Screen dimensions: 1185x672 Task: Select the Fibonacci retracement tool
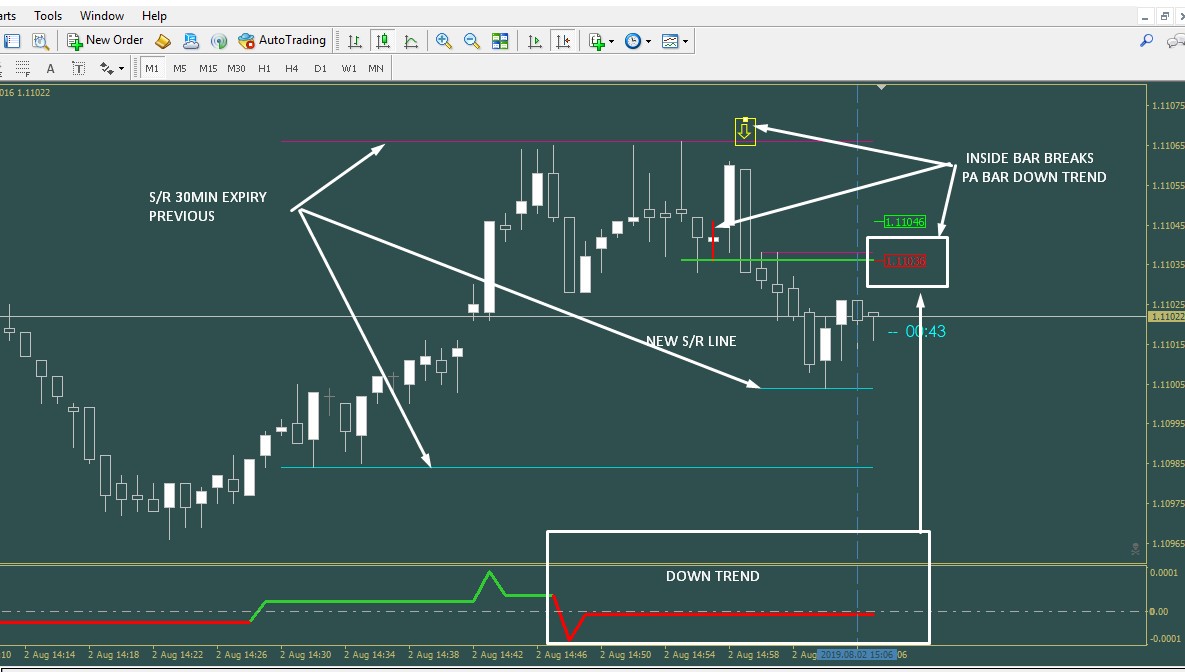[23, 68]
